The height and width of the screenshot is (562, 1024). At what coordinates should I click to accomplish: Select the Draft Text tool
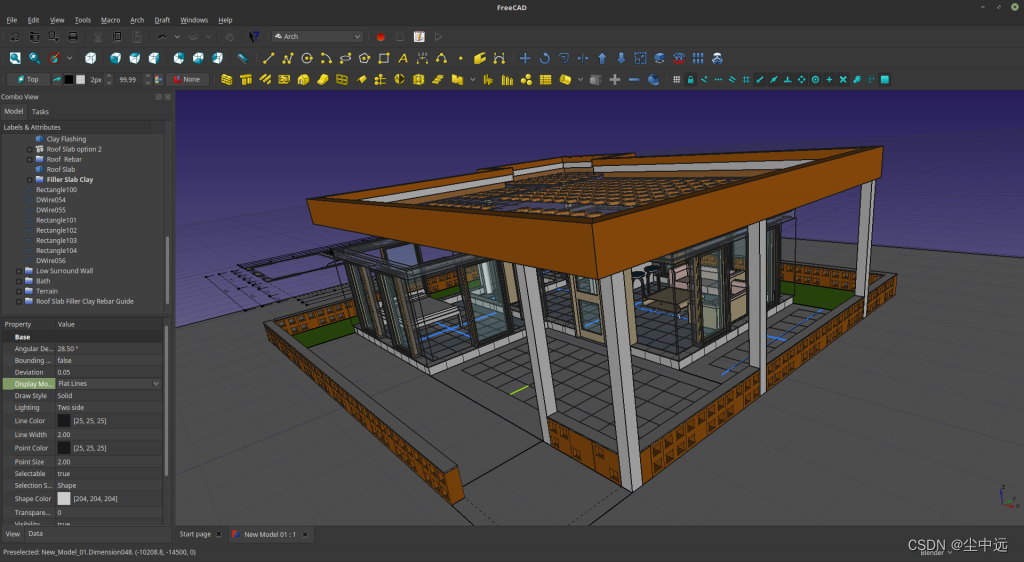(403, 58)
